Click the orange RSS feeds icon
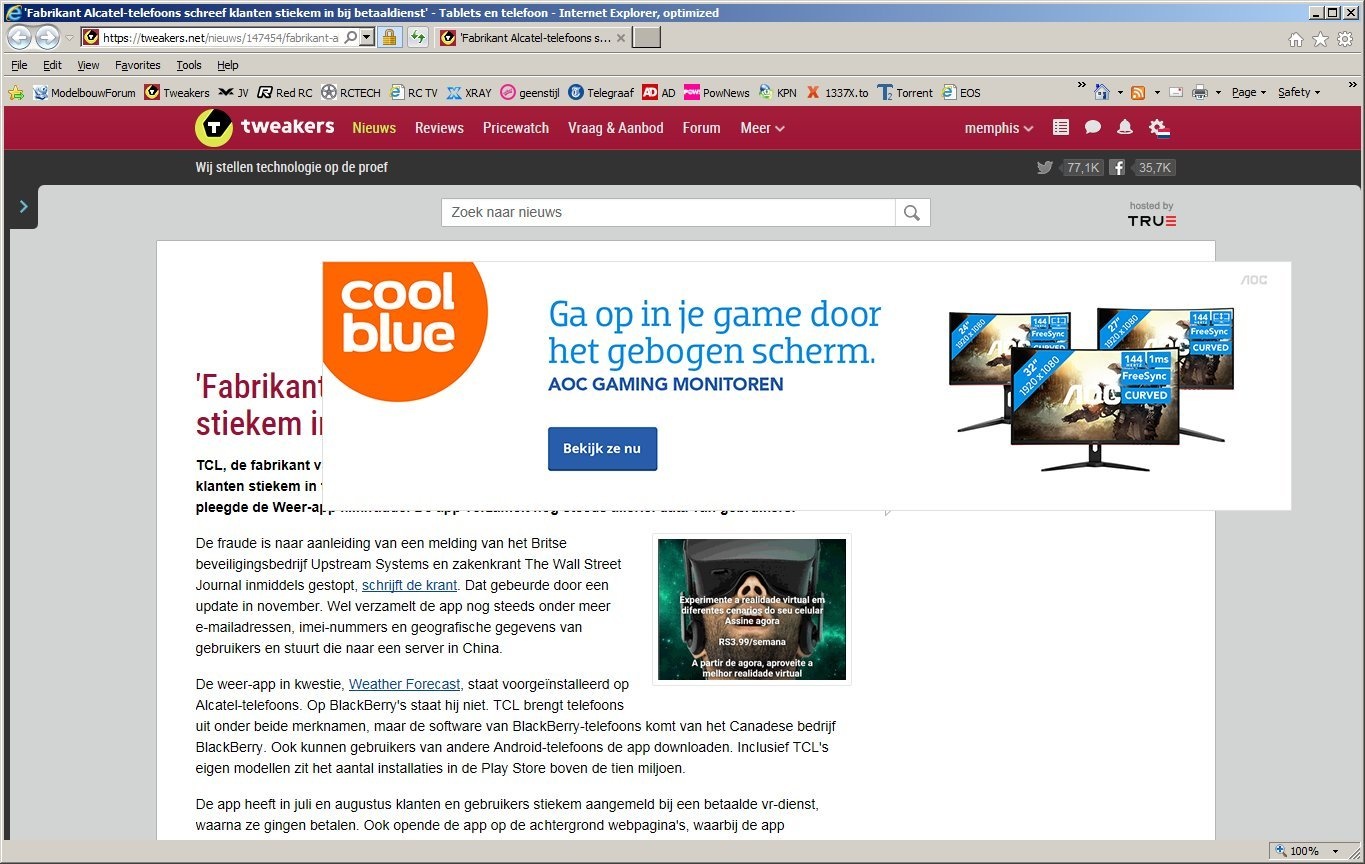 (x=1138, y=92)
